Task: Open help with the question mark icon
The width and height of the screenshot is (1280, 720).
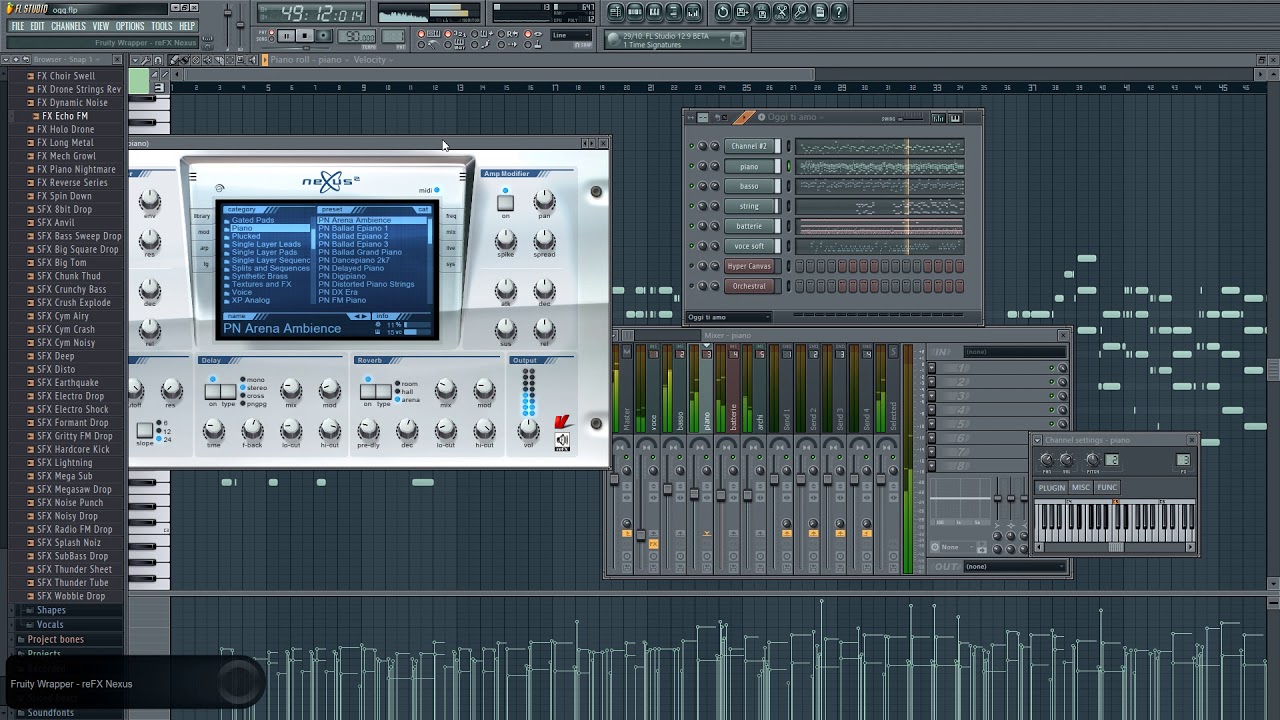Action: [x=840, y=12]
